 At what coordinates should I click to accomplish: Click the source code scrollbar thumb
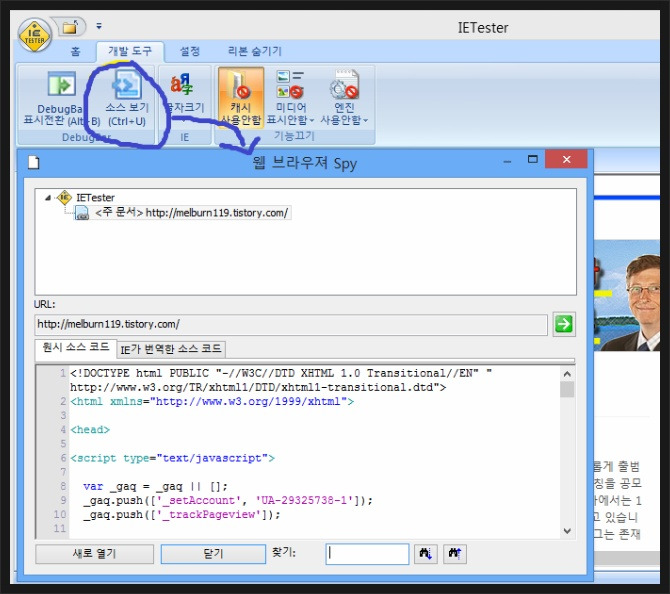(567, 389)
